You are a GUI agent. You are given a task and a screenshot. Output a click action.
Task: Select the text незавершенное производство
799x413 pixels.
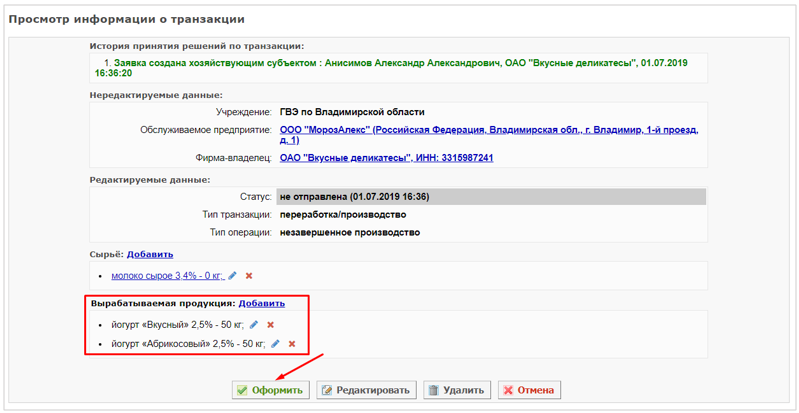[x=350, y=233]
